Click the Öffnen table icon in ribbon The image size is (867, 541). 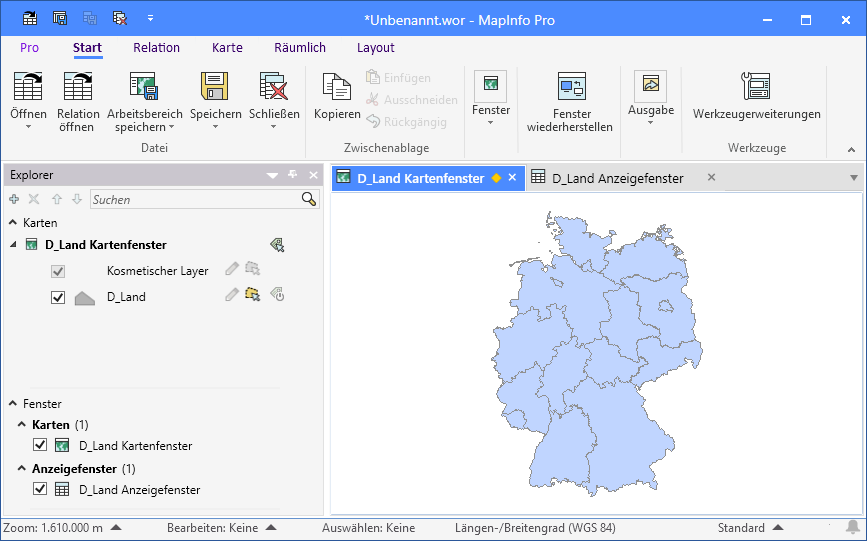pos(28,86)
